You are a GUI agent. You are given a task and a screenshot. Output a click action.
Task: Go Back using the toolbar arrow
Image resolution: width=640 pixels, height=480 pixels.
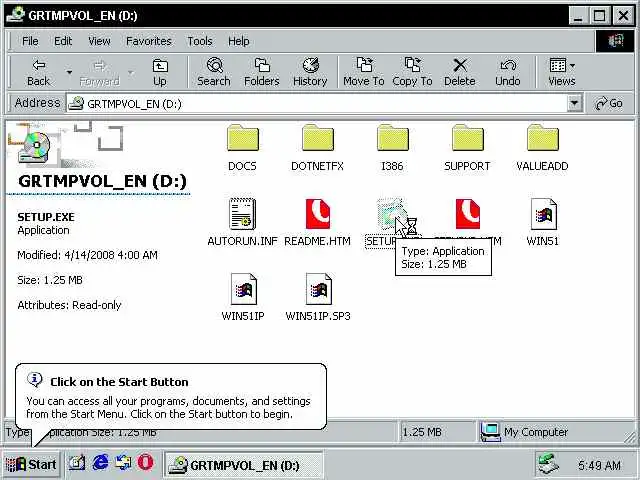coord(38,72)
